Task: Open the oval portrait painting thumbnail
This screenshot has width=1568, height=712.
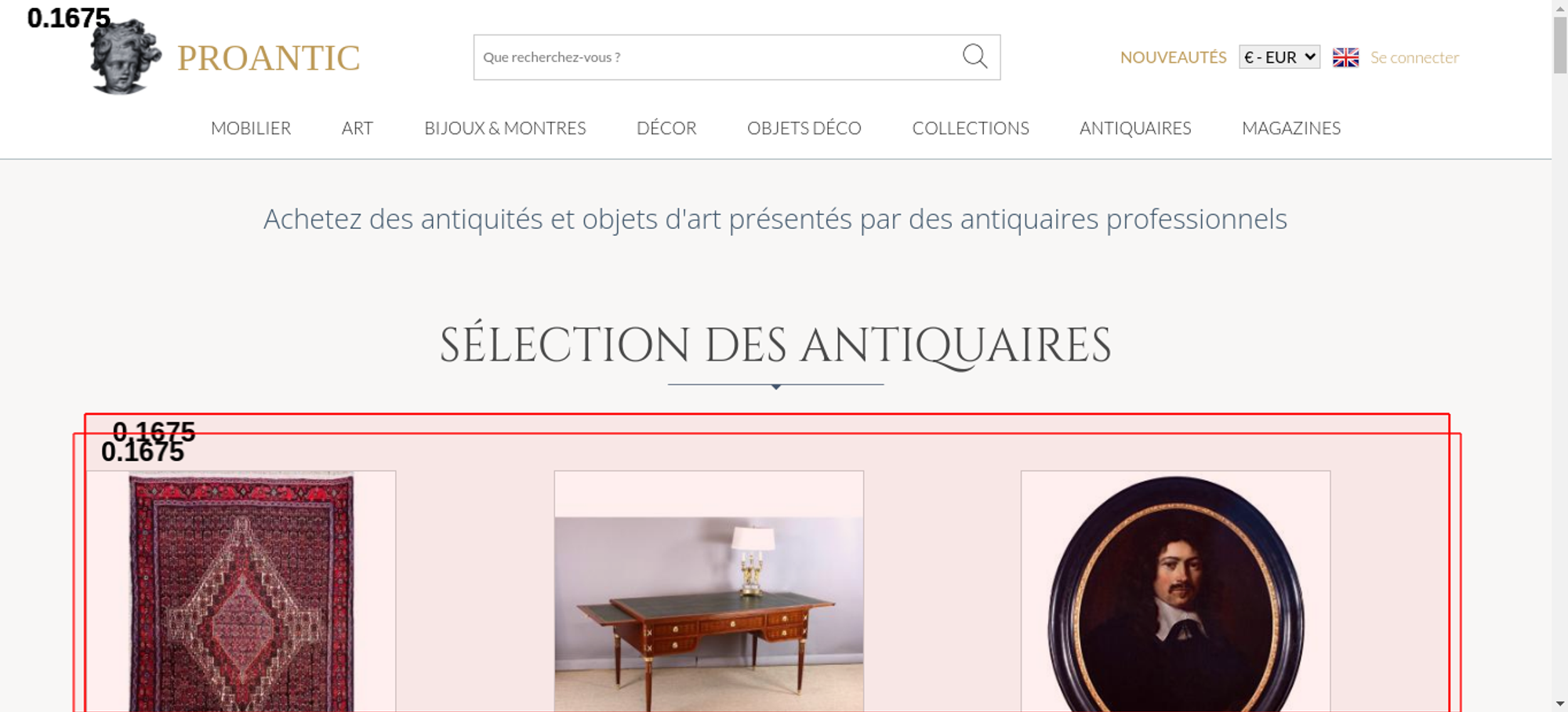Action: [x=1175, y=592]
